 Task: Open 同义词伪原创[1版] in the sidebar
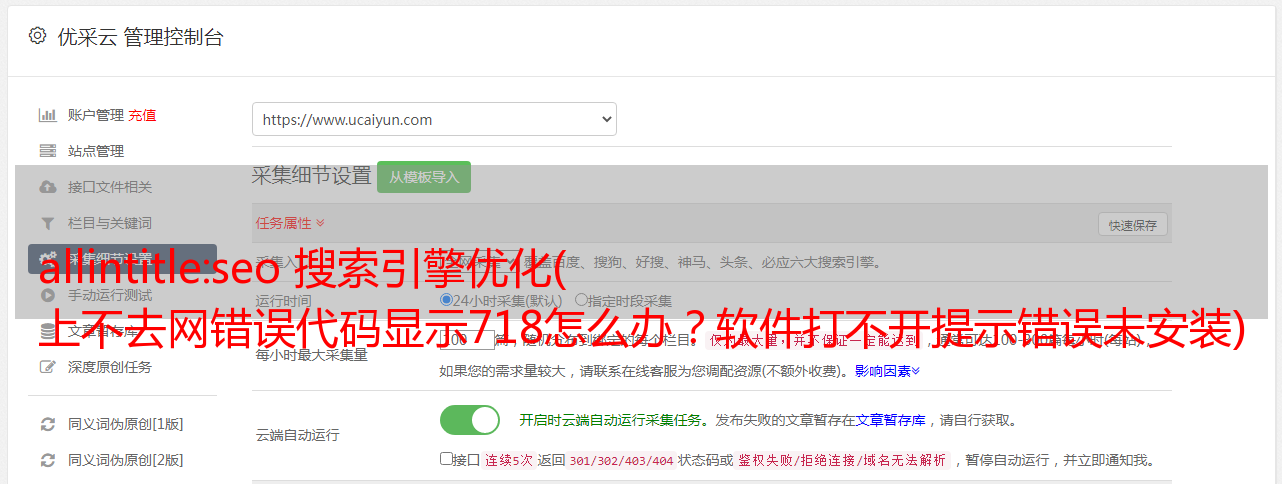coord(126,424)
